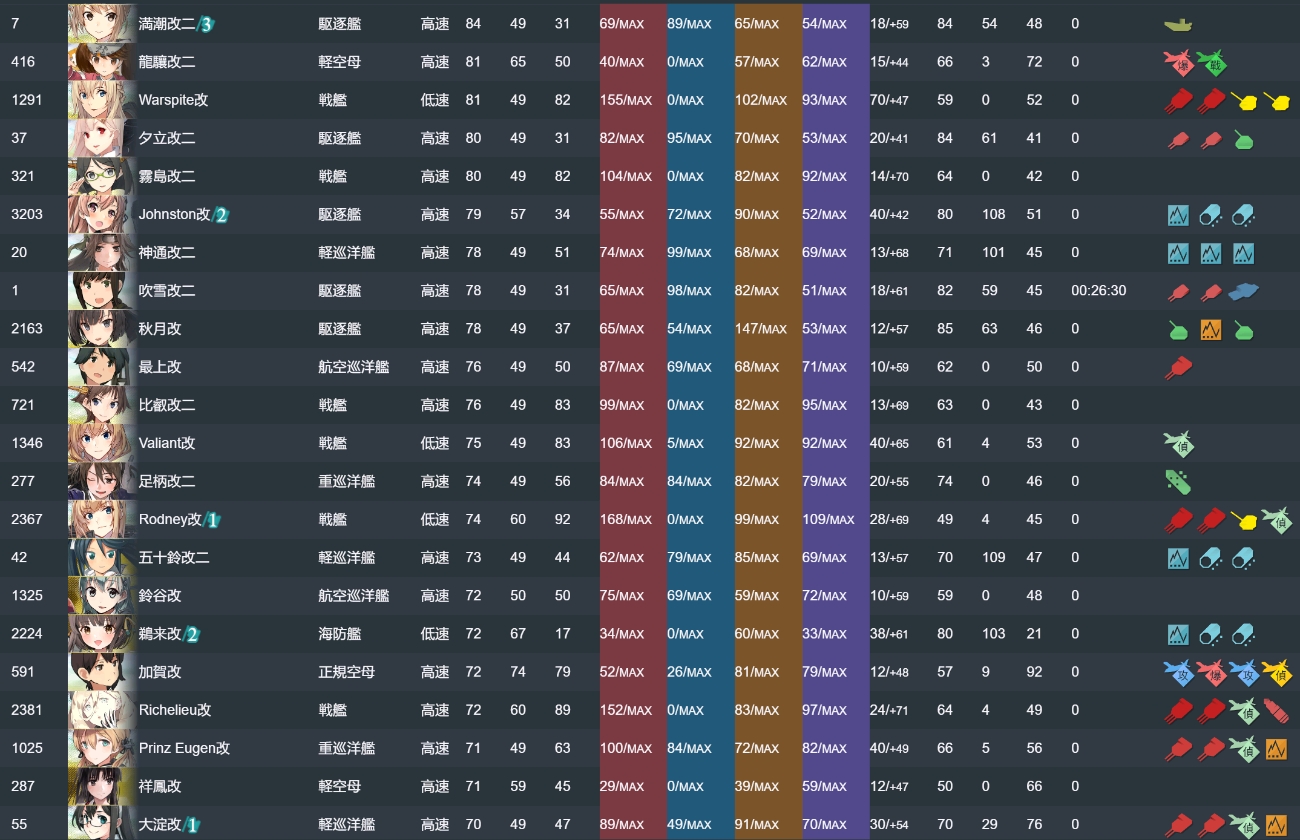Click 龍驤改二's green fighter (戦) icon
Image resolution: width=1300 pixels, height=840 pixels.
[x=1211, y=62]
